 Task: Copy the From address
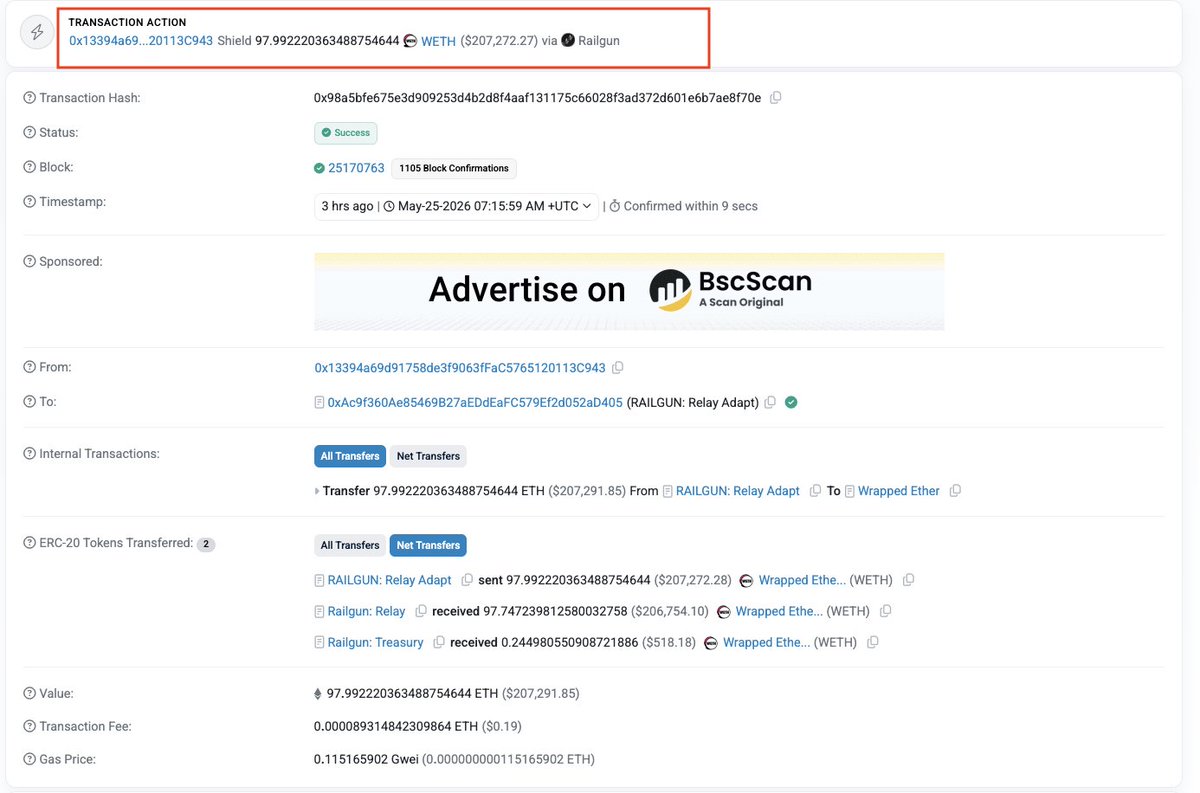(618, 368)
